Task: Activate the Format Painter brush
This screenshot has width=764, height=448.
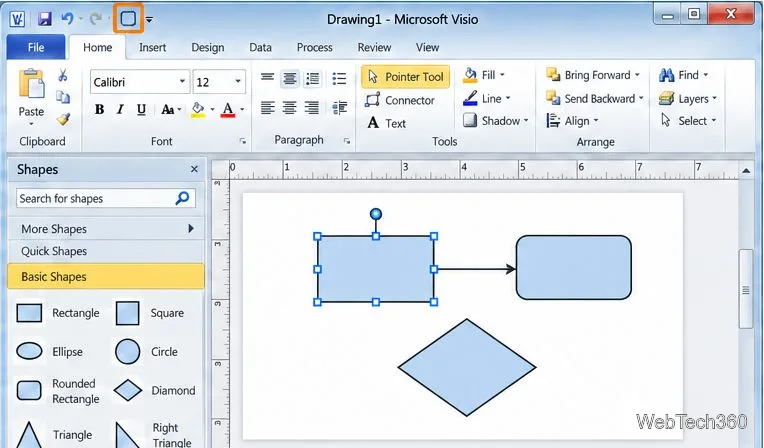Action: click(63, 118)
